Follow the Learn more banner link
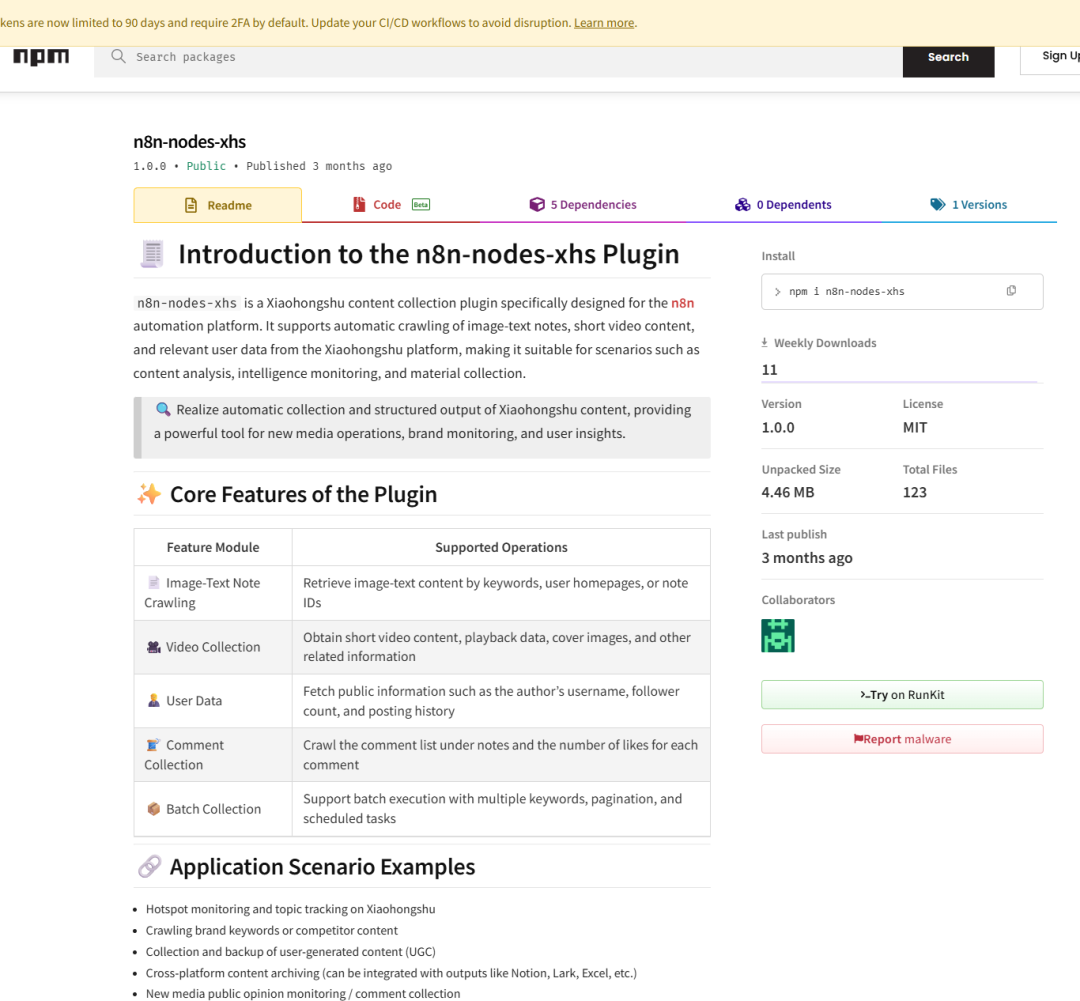 tap(604, 23)
